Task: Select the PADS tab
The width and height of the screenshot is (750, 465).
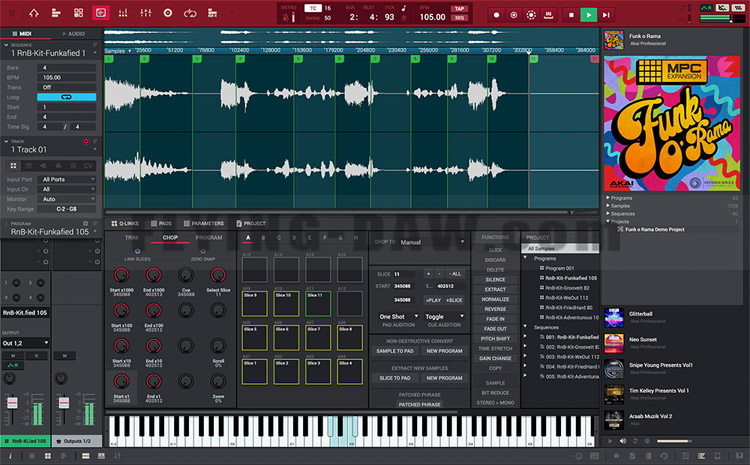Action: pyautogui.click(x=161, y=223)
